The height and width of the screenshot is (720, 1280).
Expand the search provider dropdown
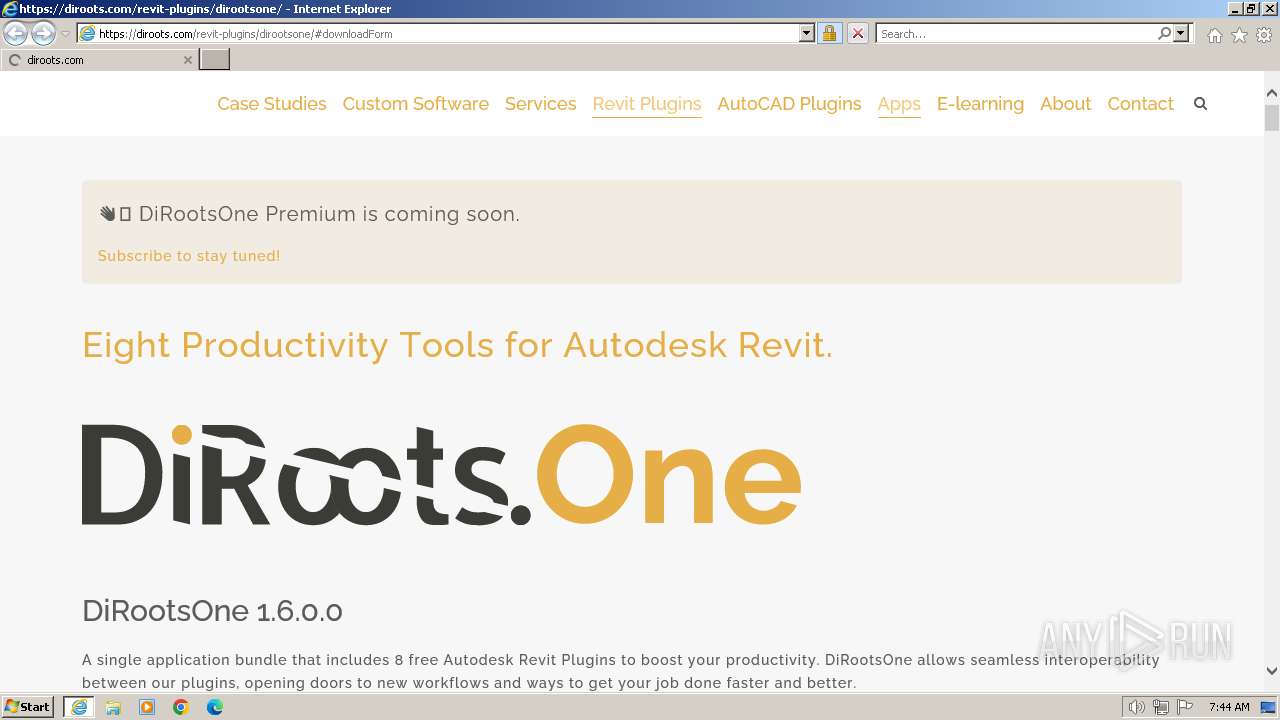[x=1181, y=33]
